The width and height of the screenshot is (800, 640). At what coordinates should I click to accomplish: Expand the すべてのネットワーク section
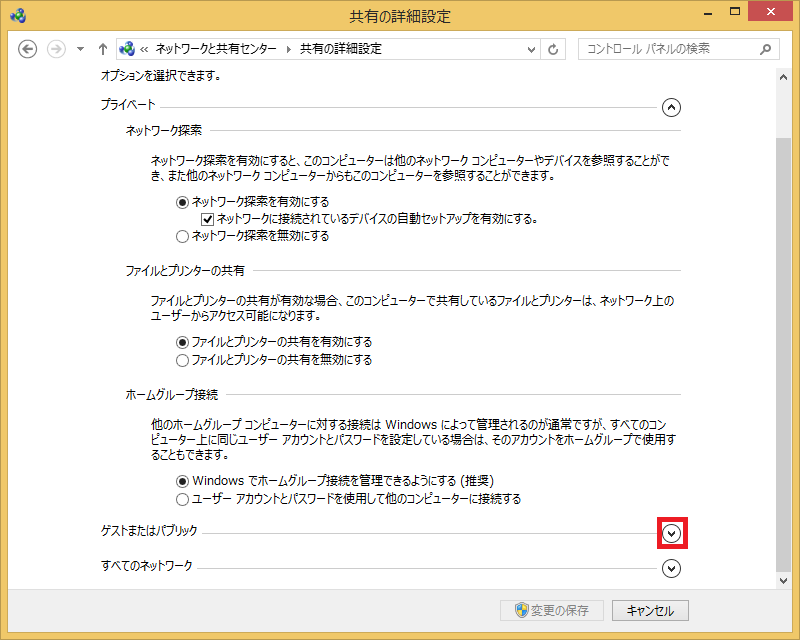pos(672,568)
